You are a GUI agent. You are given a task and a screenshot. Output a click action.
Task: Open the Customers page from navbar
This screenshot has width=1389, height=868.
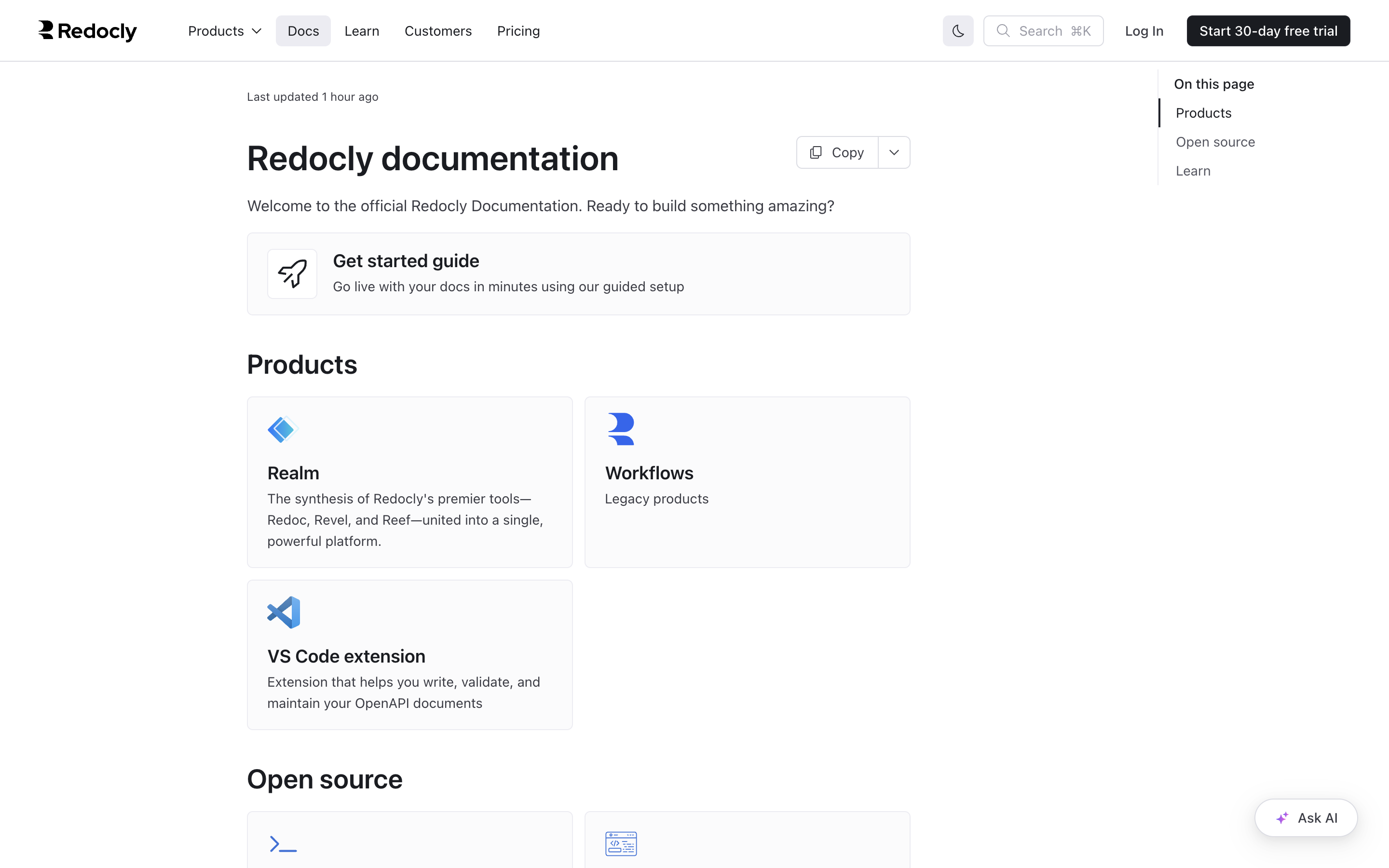click(x=438, y=31)
